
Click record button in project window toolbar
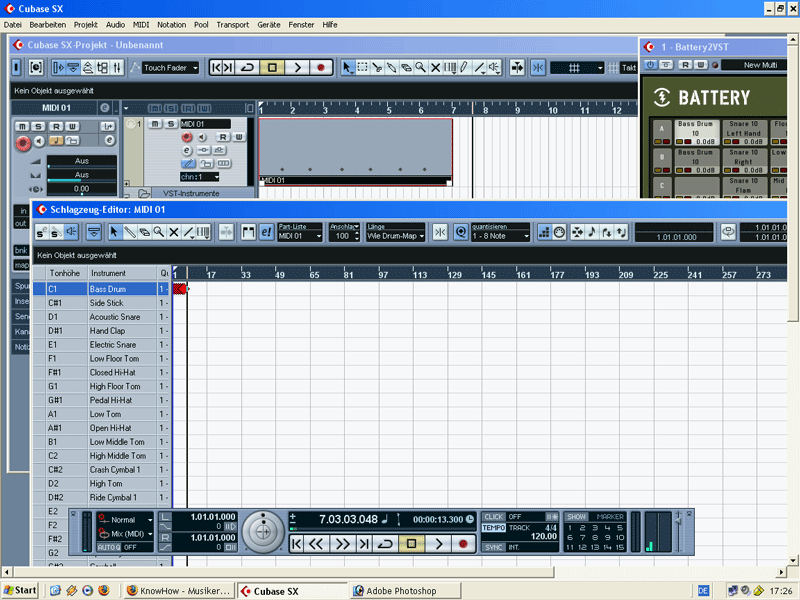321,68
